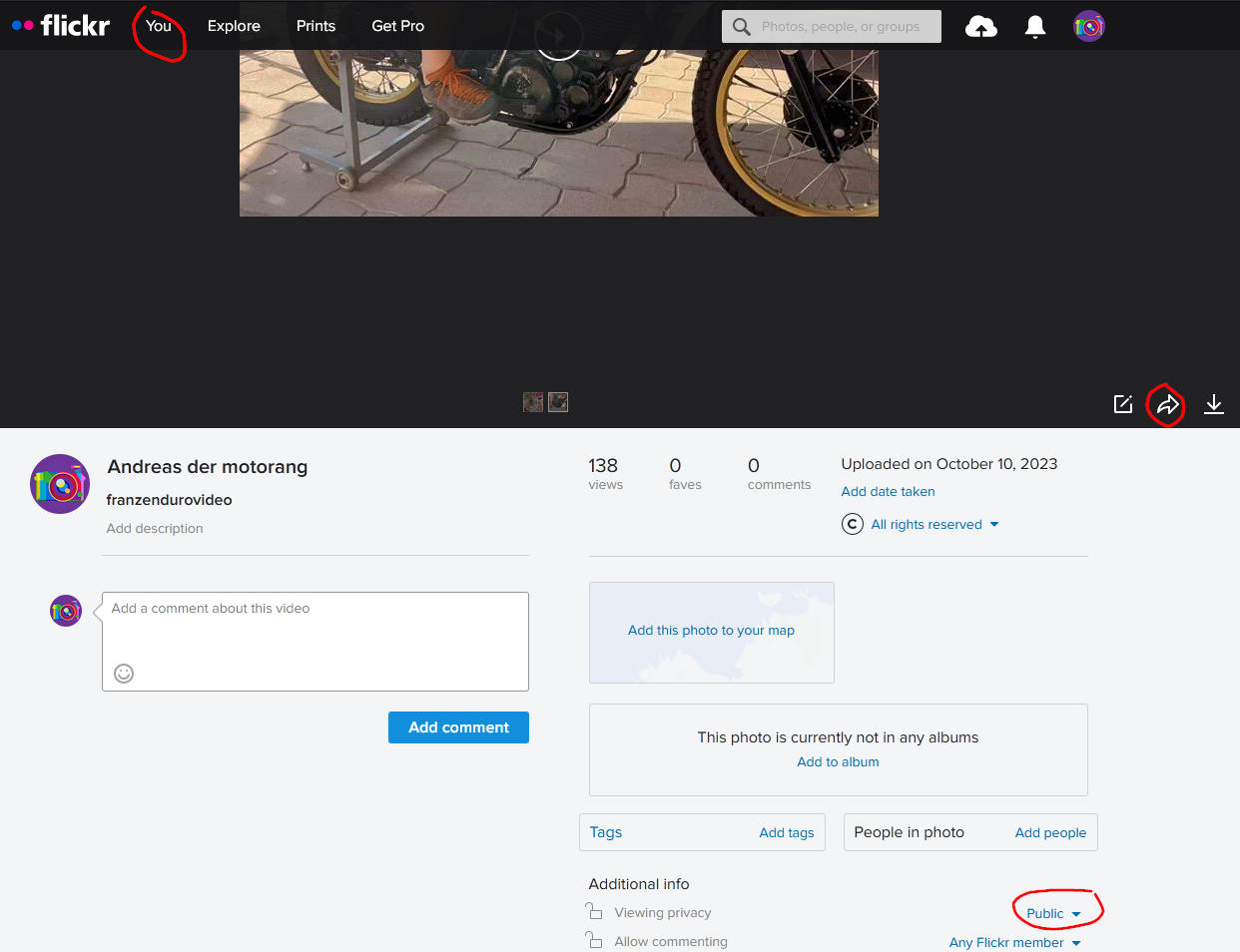Screen dimensions: 1240x952
Task: Click Add this photo to your map
Action: coord(711,631)
